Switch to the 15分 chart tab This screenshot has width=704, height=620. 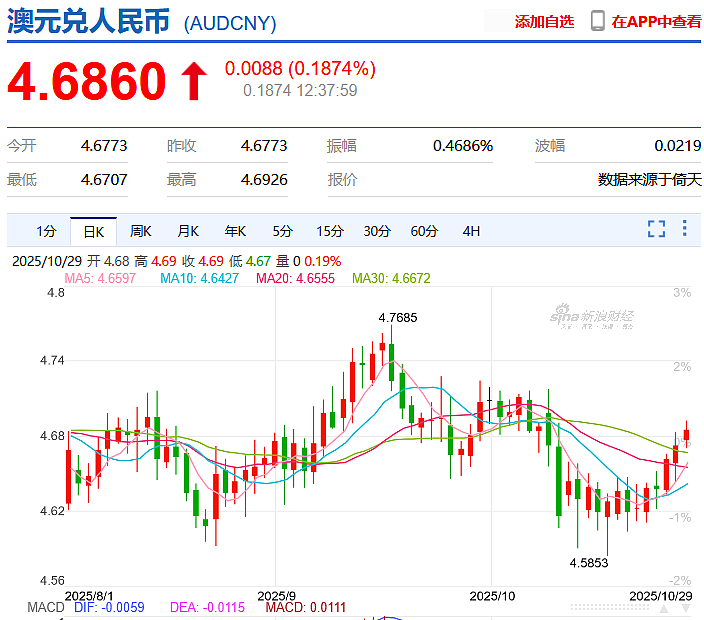click(x=330, y=231)
